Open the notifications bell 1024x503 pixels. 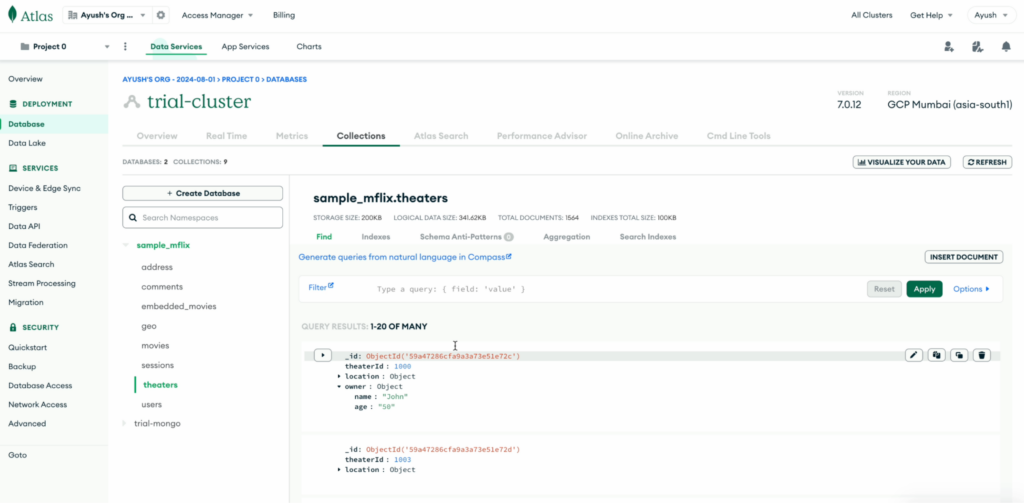tap(1006, 46)
